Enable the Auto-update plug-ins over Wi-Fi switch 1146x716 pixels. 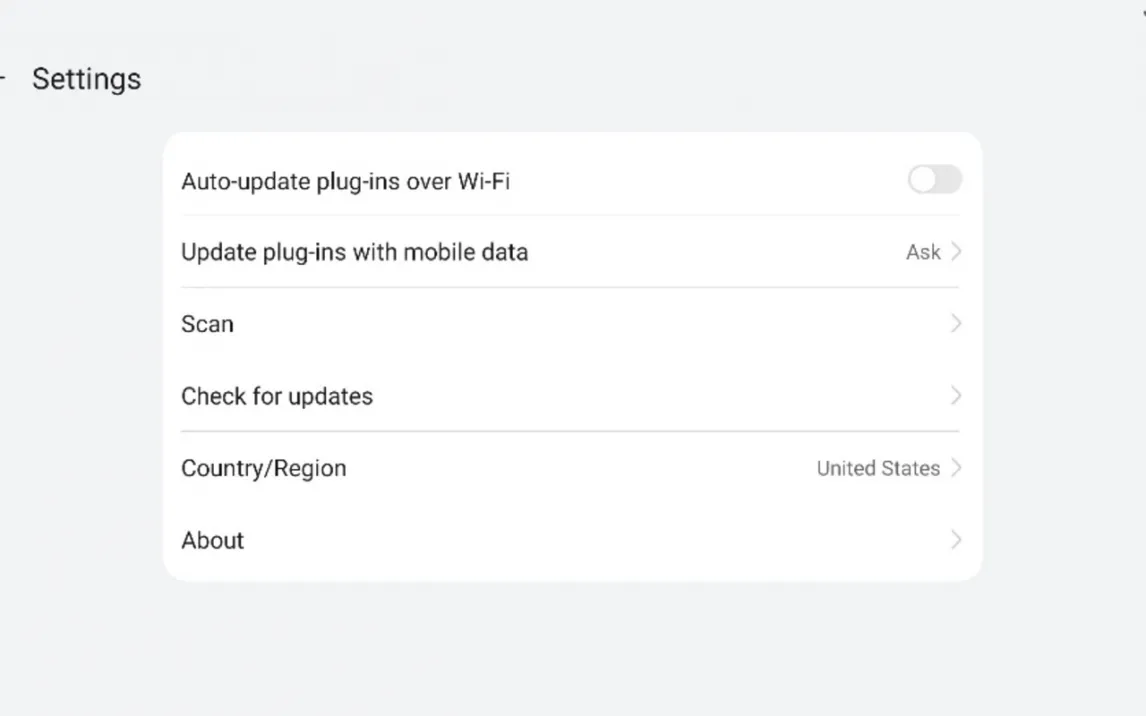(x=934, y=180)
